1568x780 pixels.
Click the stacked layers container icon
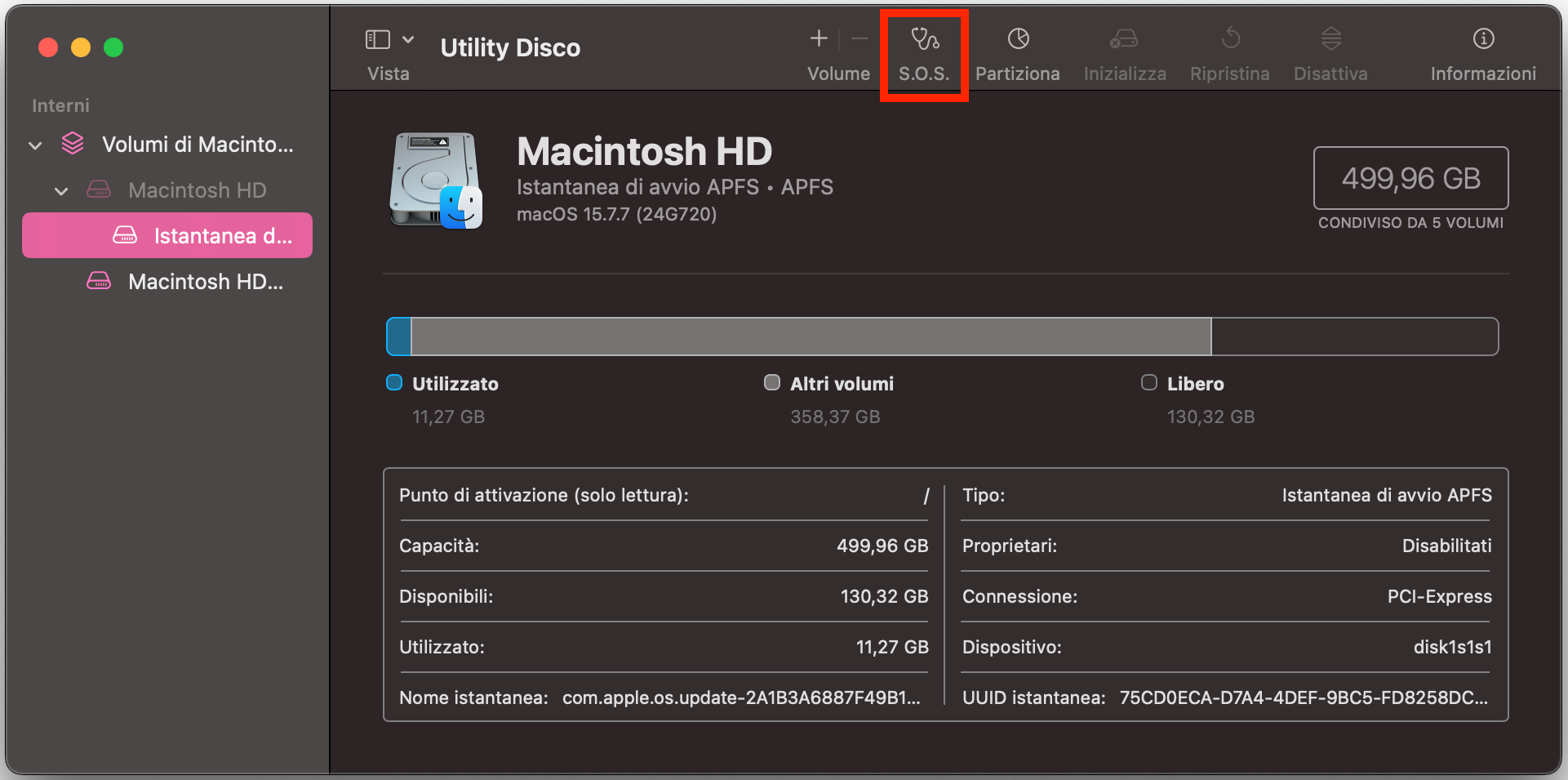coord(73,144)
